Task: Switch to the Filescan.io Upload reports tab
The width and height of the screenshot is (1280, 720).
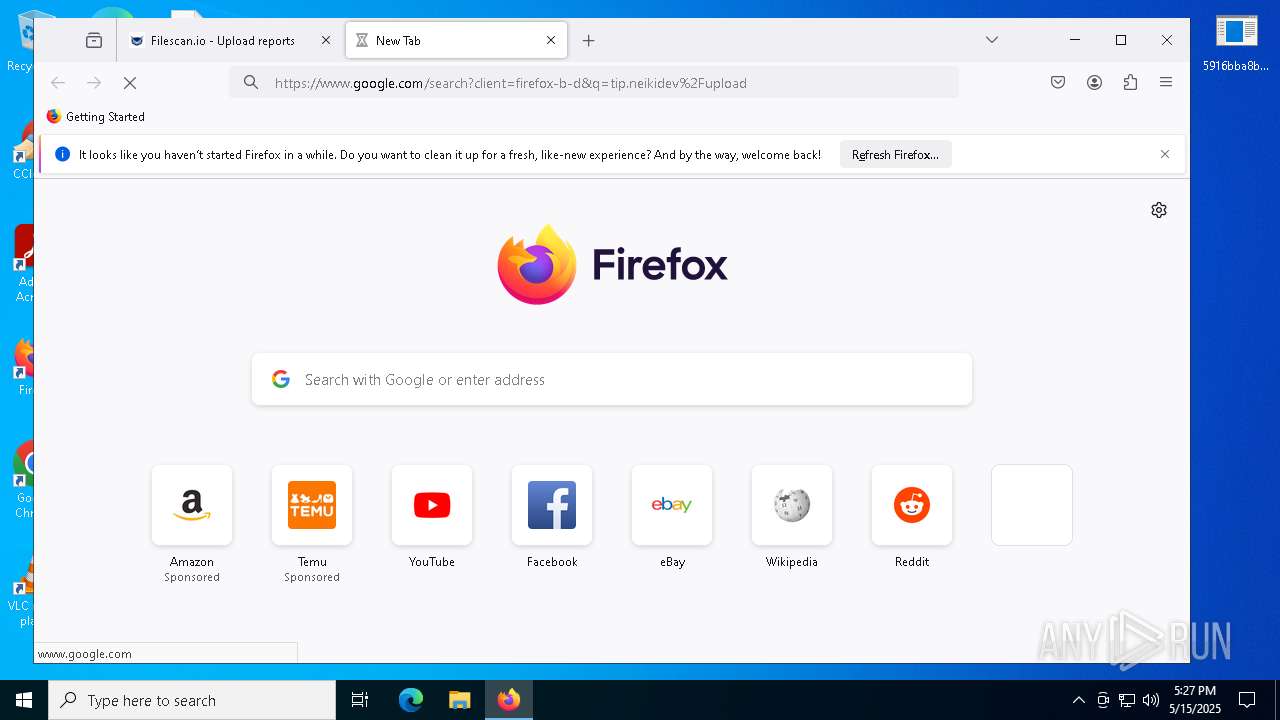Action: [229, 41]
